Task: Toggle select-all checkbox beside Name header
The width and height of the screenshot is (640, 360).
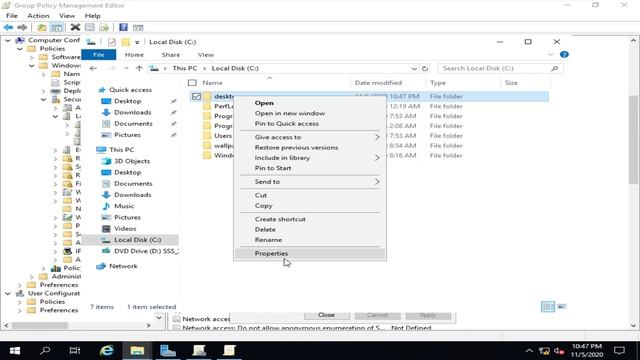Action: click(192, 83)
